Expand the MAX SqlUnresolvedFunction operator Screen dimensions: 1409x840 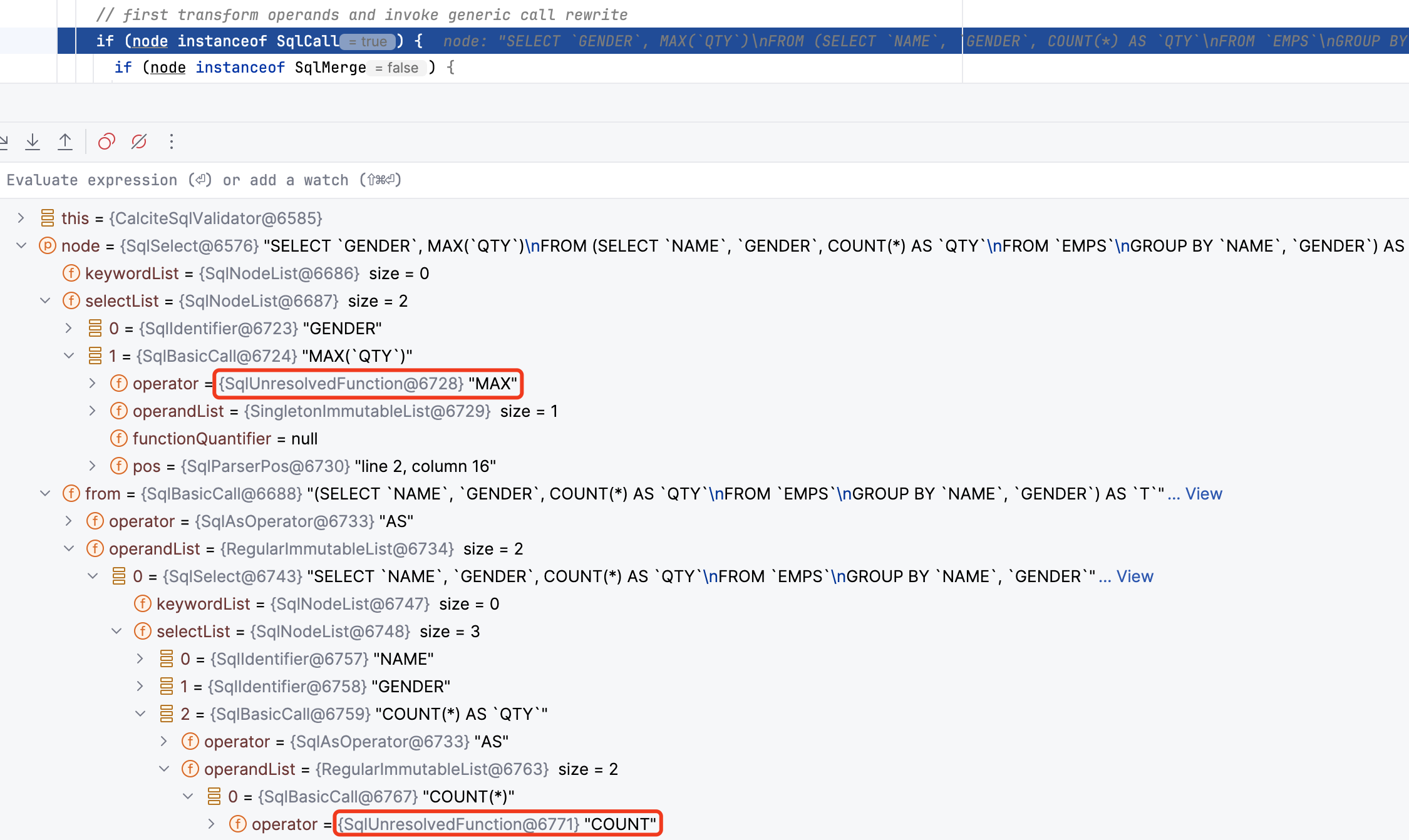(93, 384)
